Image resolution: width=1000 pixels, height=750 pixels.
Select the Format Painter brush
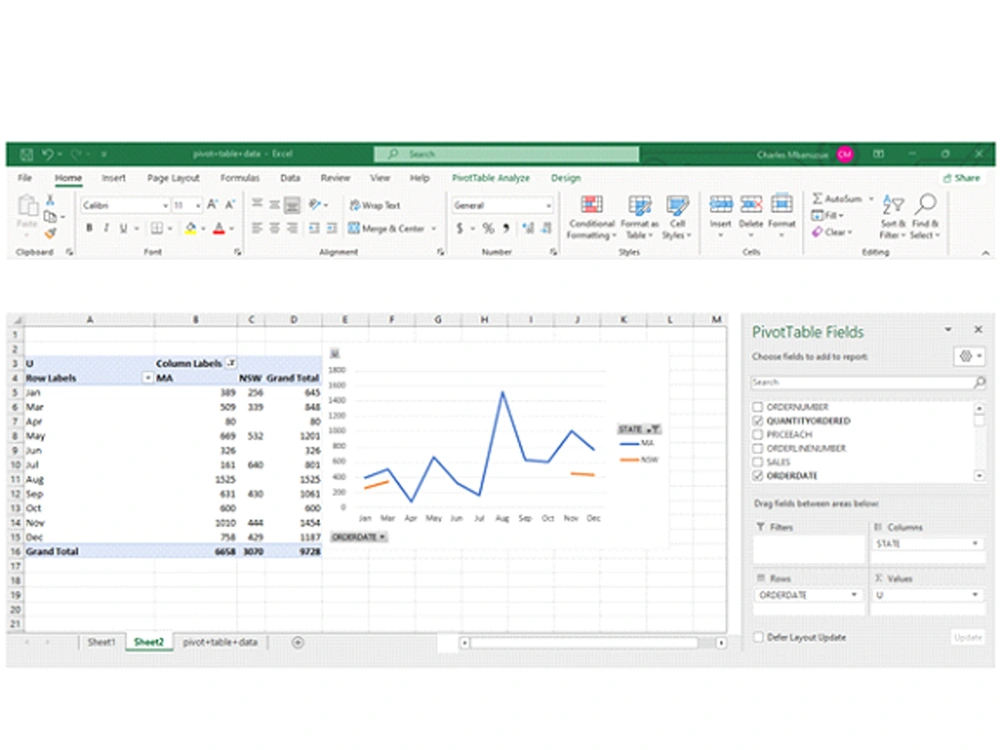(x=50, y=233)
